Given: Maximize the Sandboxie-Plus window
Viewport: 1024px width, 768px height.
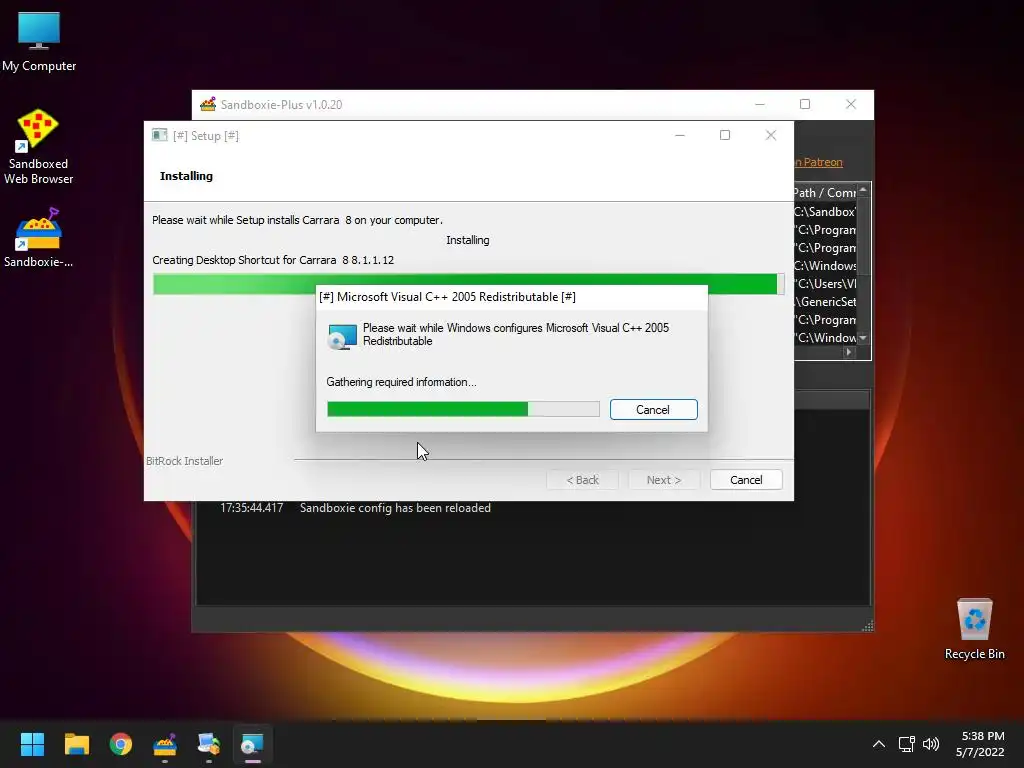Looking at the screenshot, I should [805, 104].
